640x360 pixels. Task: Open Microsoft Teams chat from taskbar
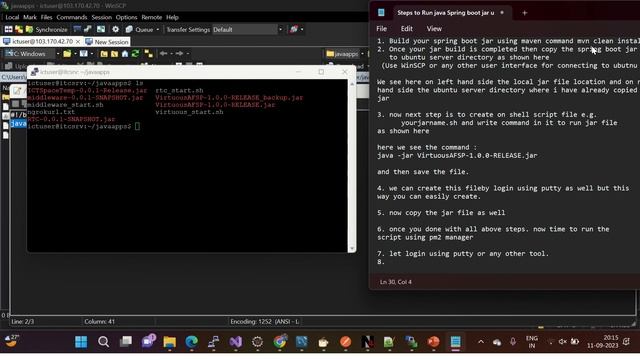148,342
